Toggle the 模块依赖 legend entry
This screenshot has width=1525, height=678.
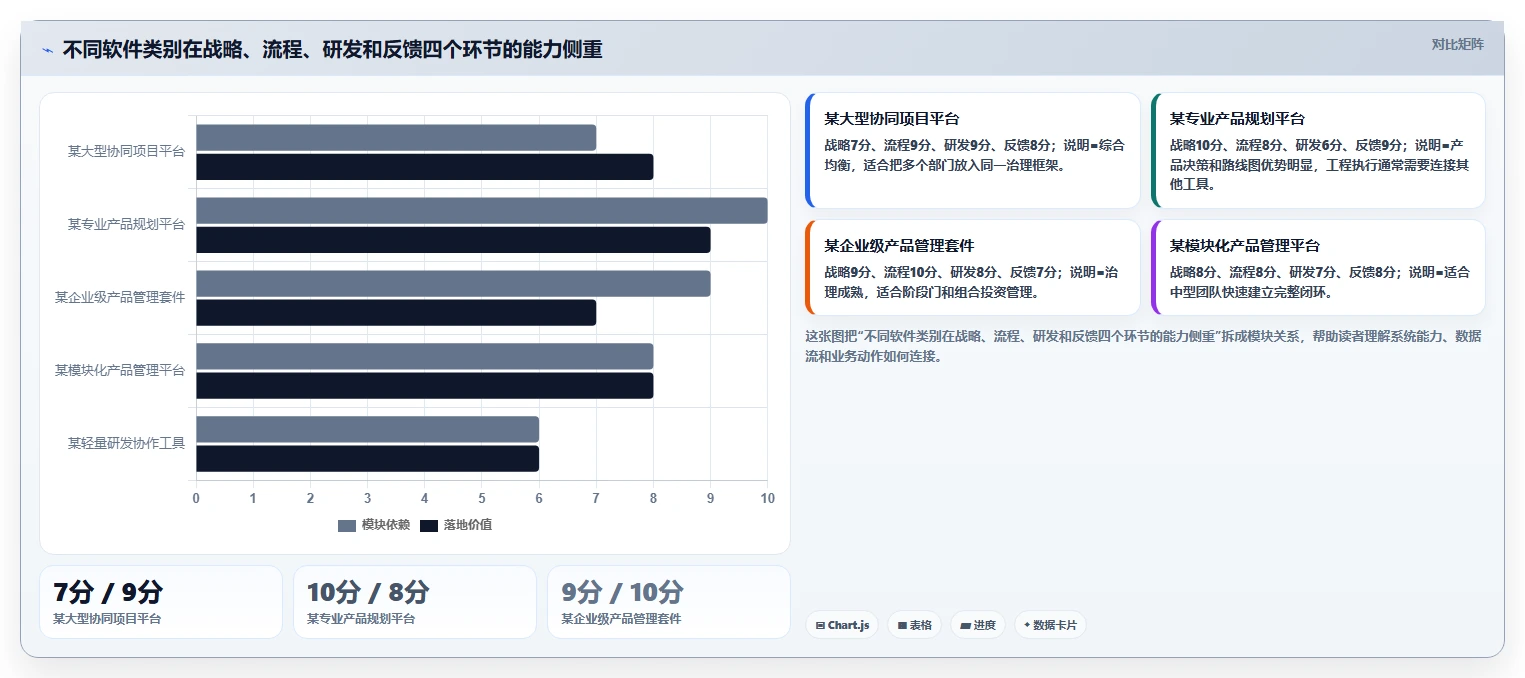374,525
